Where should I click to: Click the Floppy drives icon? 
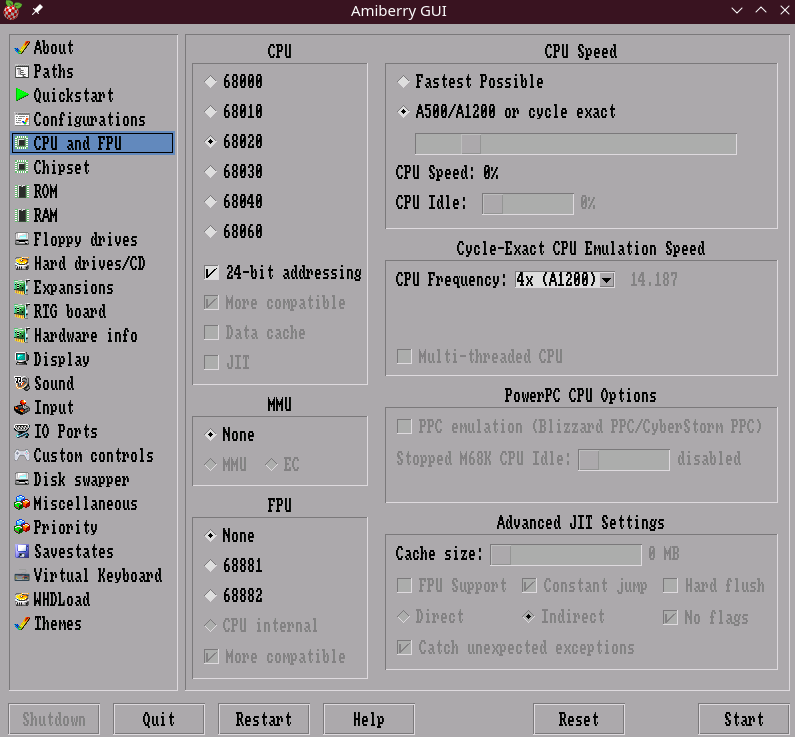click(22, 239)
